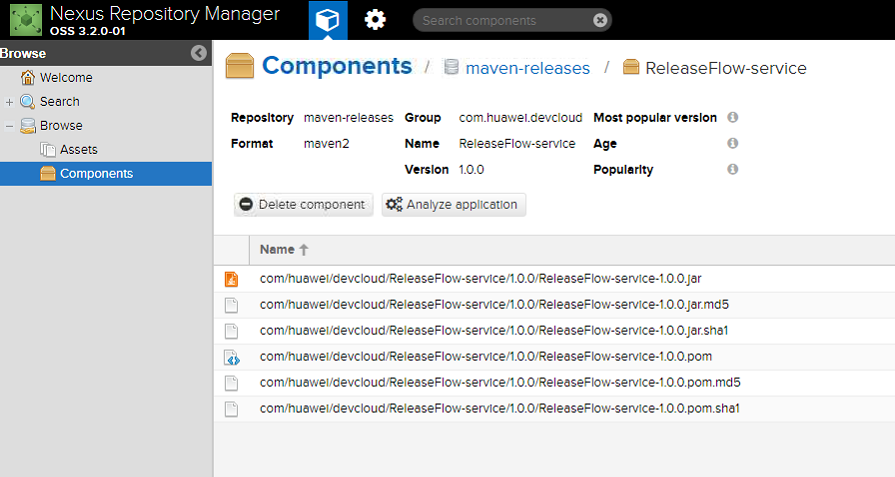This screenshot has width=895, height=477.
Task: Click the Delete component button
Action: [x=304, y=205]
